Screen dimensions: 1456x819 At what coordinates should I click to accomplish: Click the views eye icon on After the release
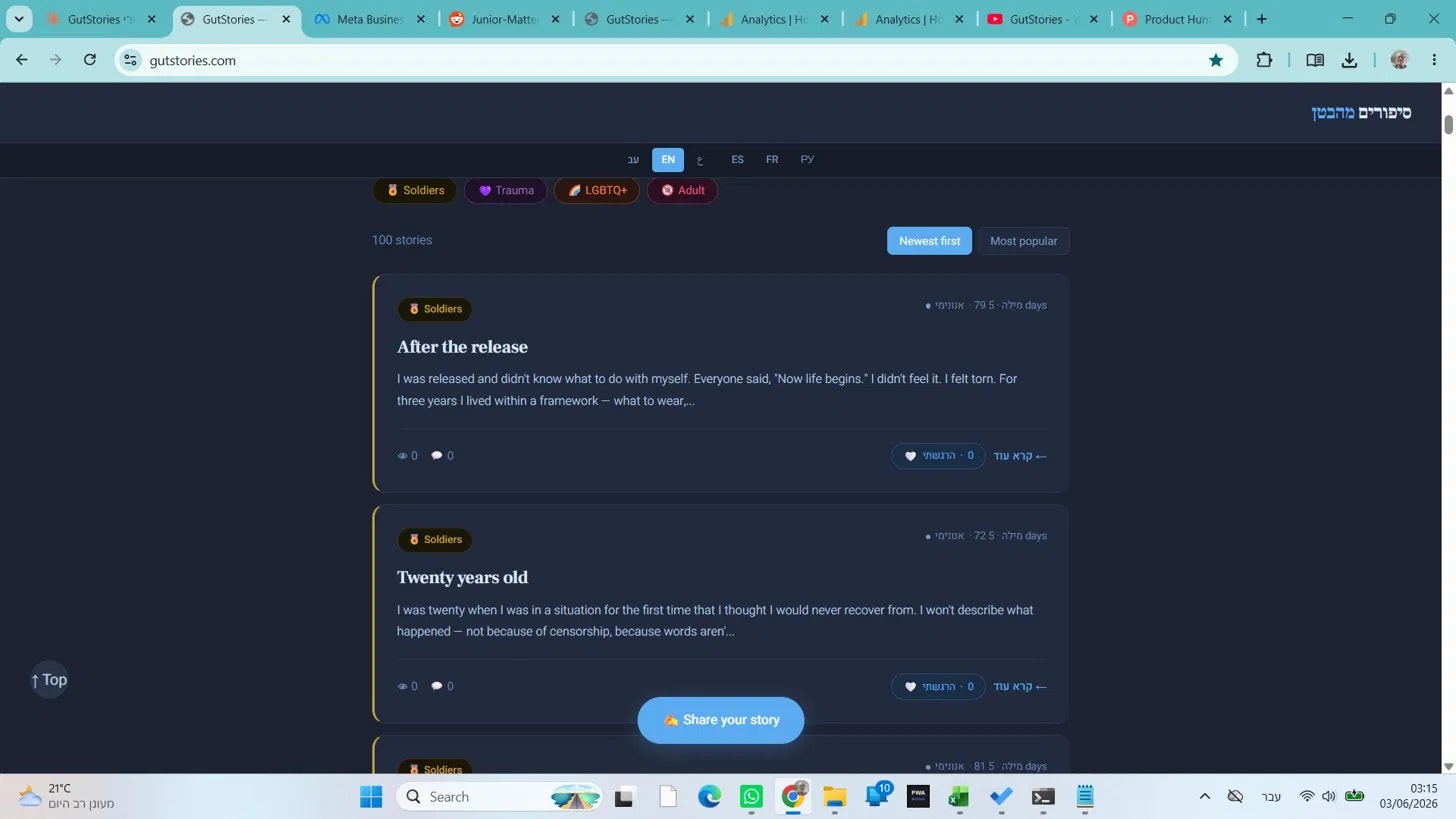pyautogui.click(x=403, y=456)
